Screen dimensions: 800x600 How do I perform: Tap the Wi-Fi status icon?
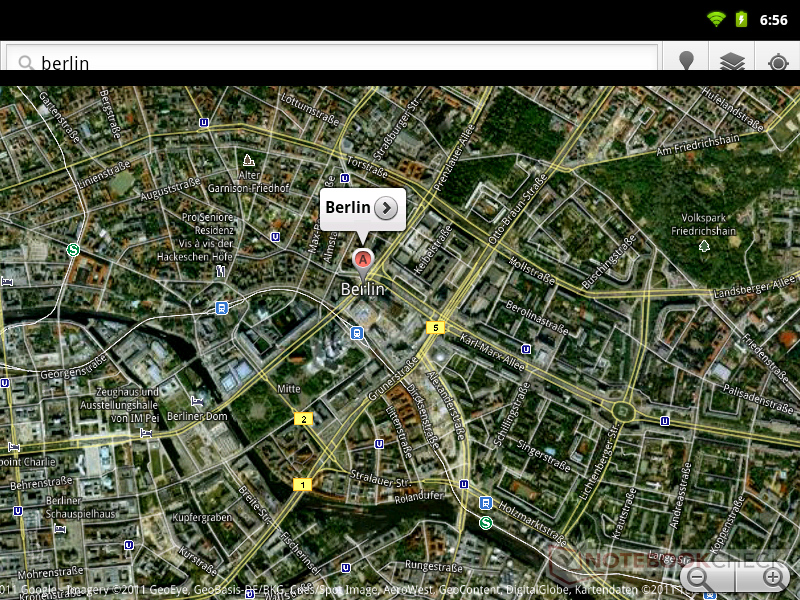tap(716, 19)
